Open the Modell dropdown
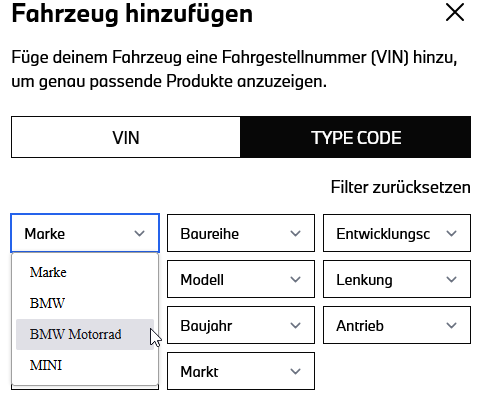Screen dimensions: 485x406 click(x=241, y=279)
